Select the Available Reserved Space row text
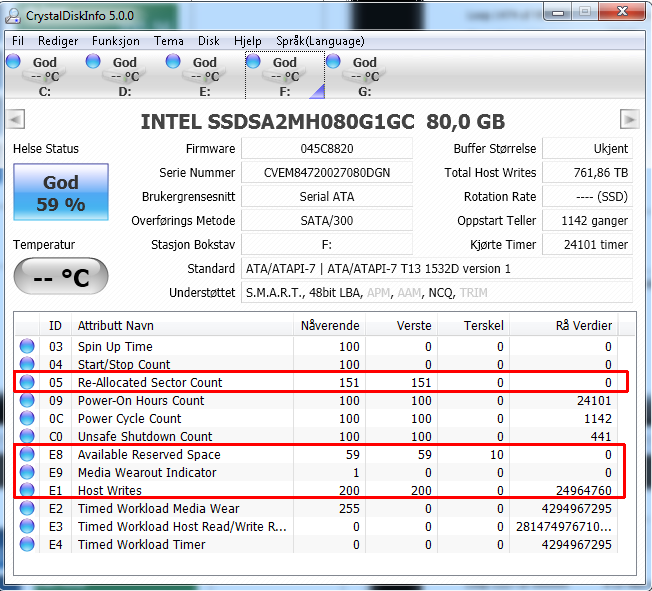The height and width of the screenshot is (591, 652). coord(149,455)
